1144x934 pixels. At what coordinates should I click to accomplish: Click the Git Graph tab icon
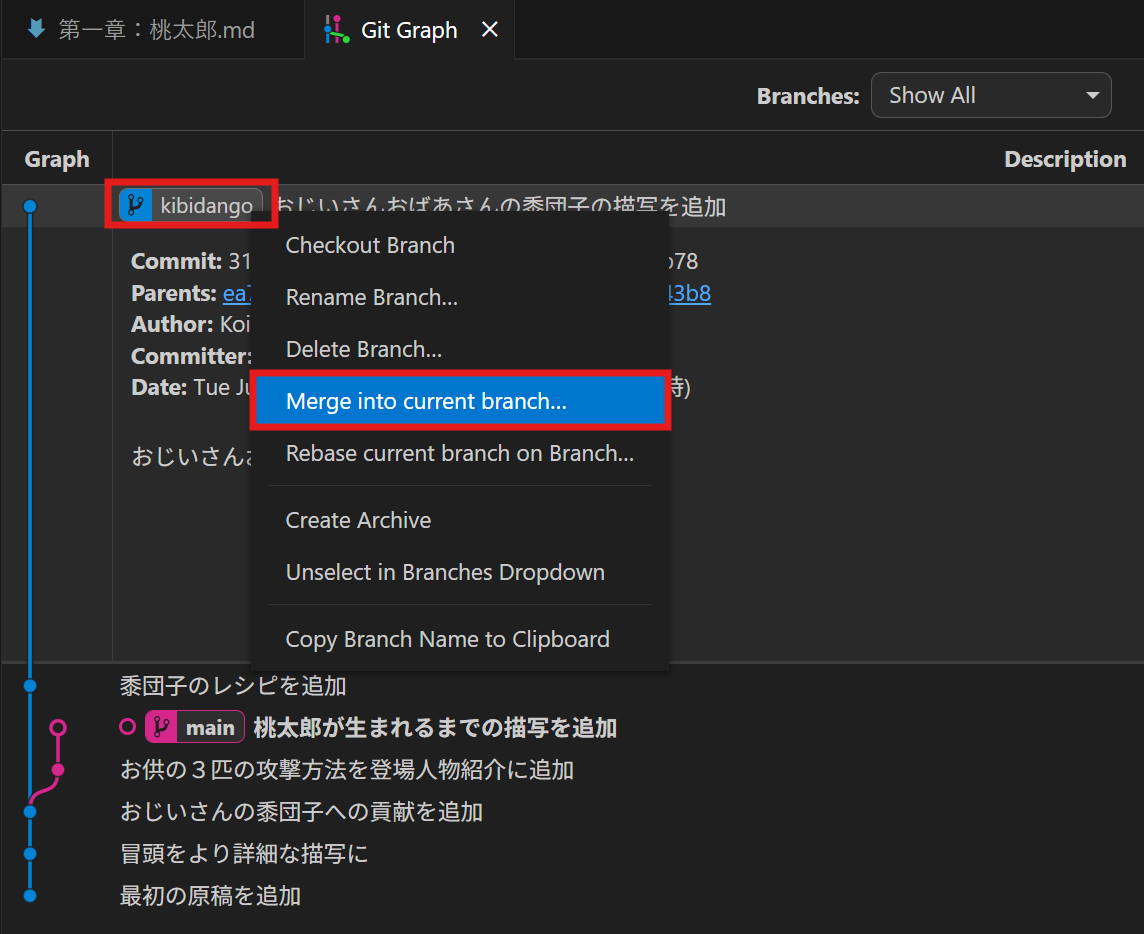tap(336, 30)
